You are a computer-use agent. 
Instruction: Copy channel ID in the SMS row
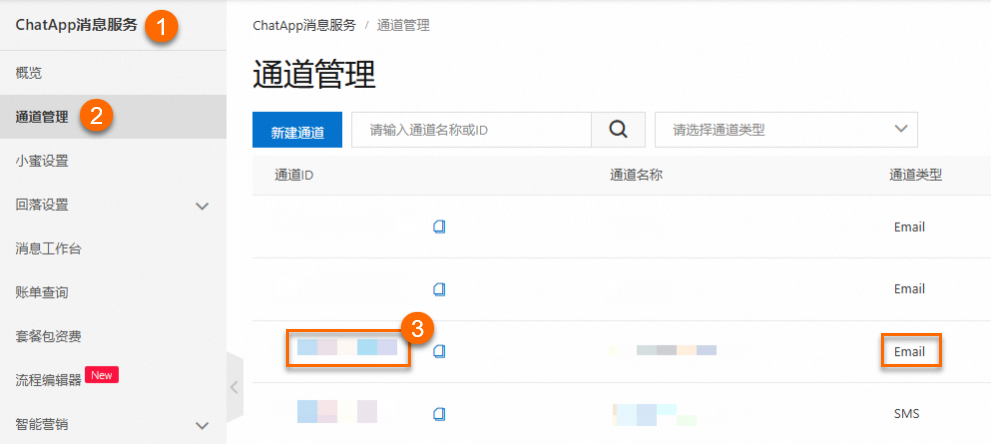[440, 414]
